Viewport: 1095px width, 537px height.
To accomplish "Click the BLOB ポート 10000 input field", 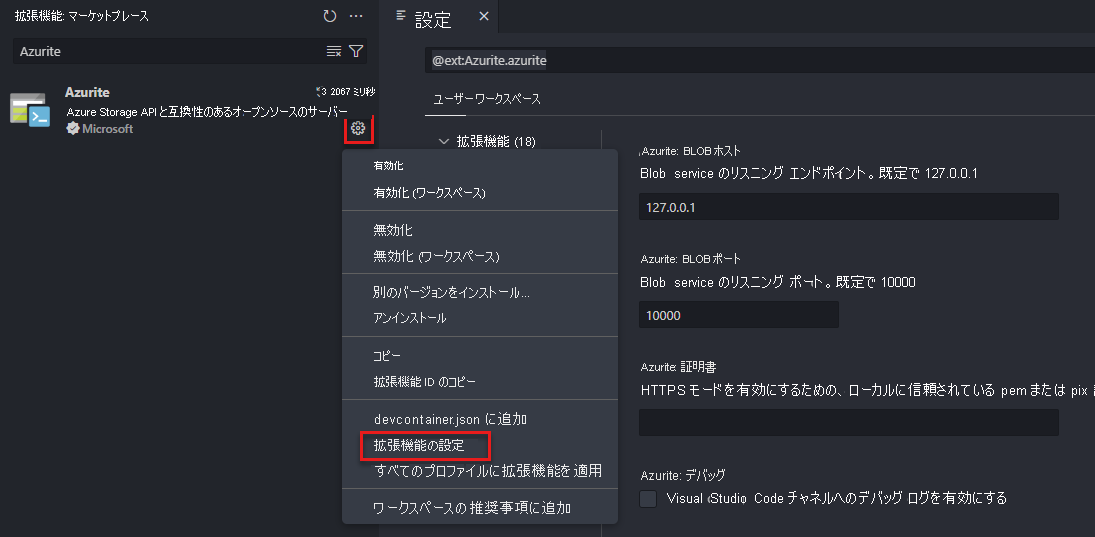I will (x=738, y=315).
